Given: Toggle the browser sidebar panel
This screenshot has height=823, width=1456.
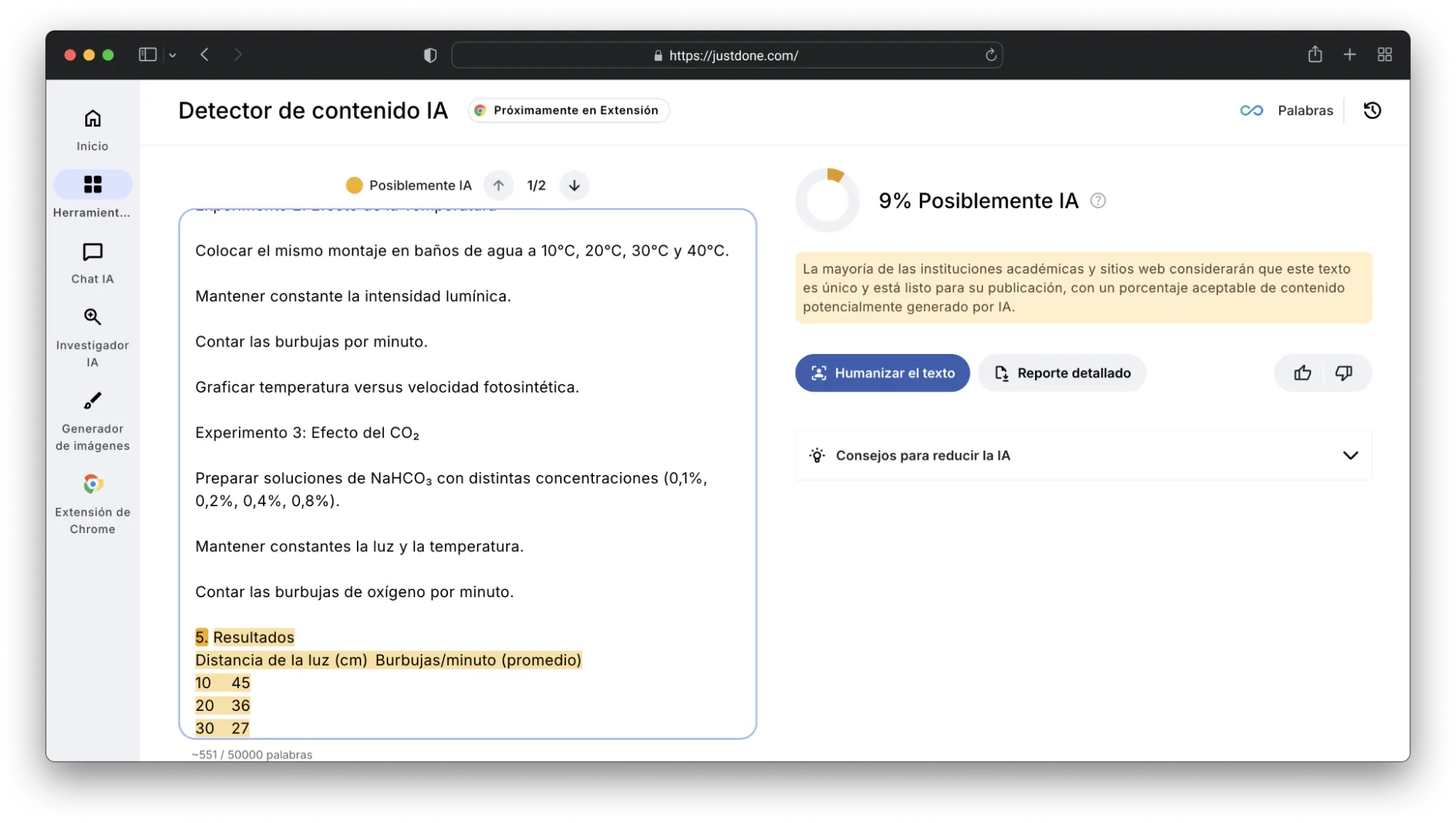Looking at the screenshot, I should (x=147, y=55).
